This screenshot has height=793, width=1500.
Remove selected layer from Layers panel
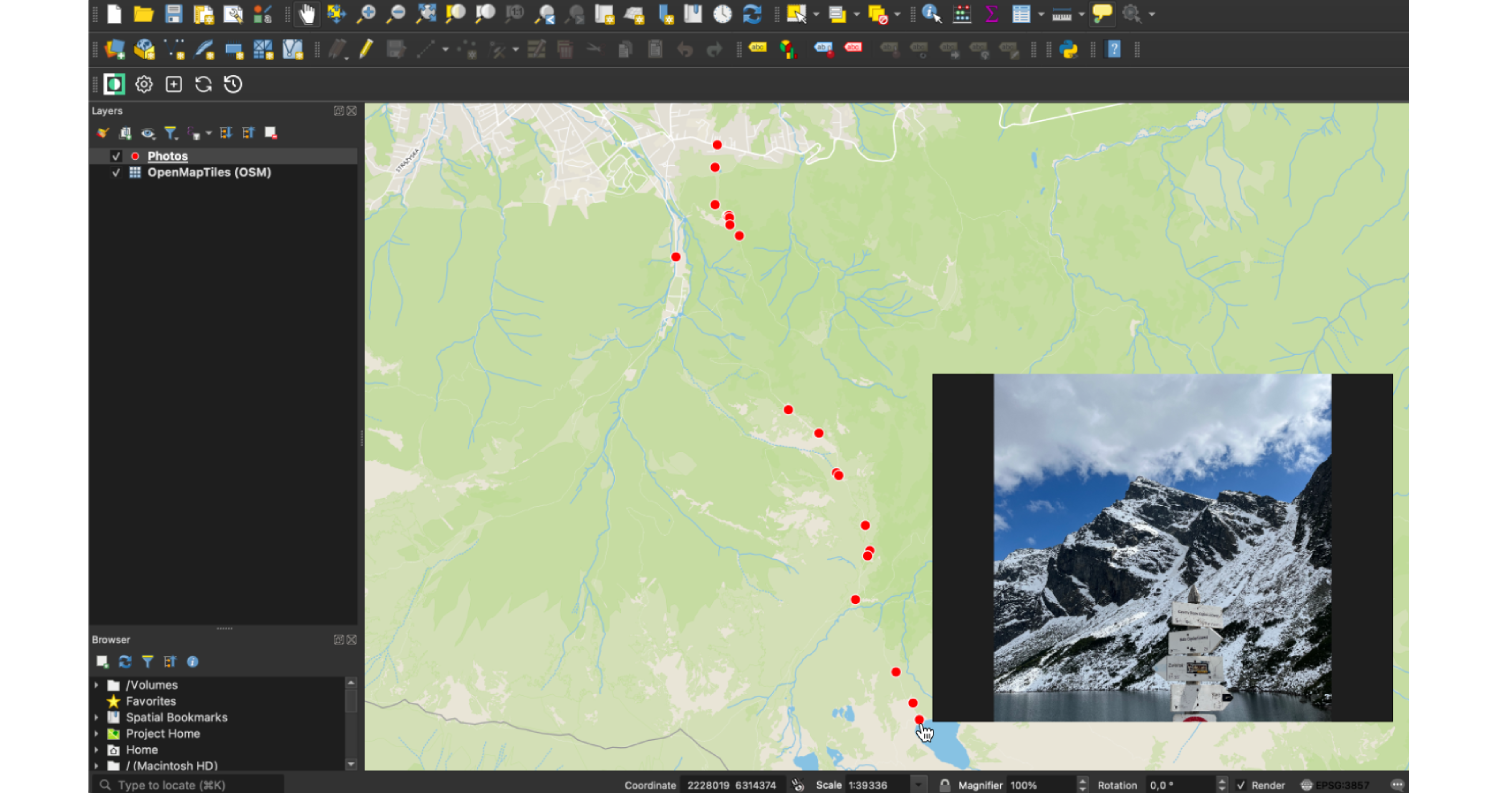pyautogui.click(x=270, y=132)
